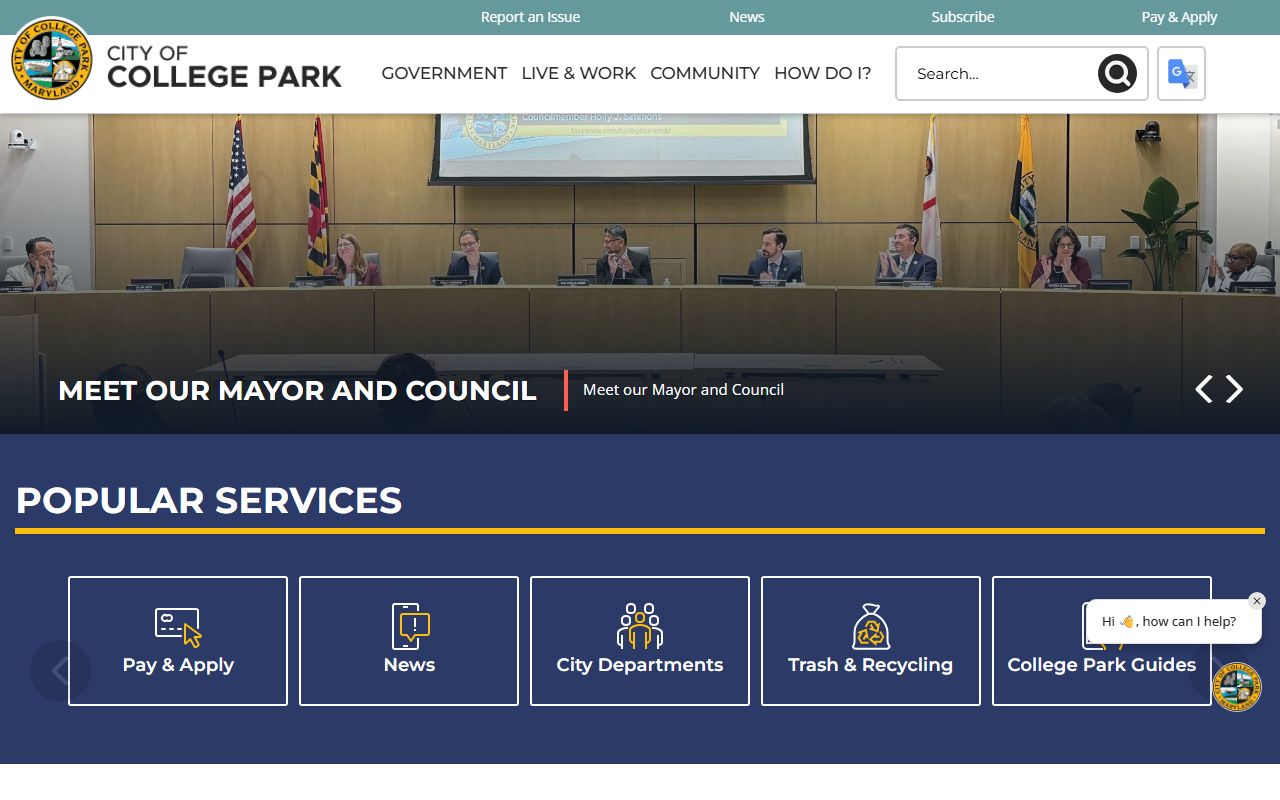Click the search magnifier button
The height and width of the screenshot is (800, 1280).
point(1117,73)
